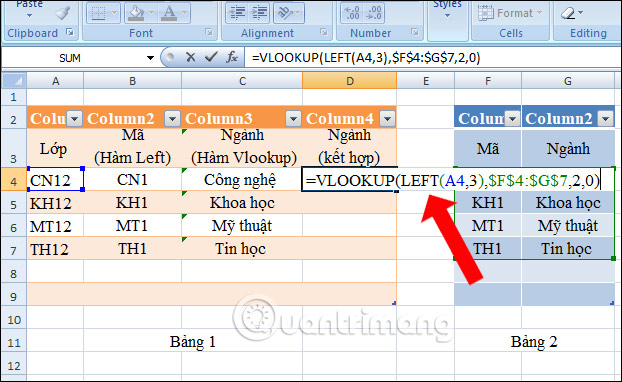
Task: Select column E header
Action: (426, 81)
